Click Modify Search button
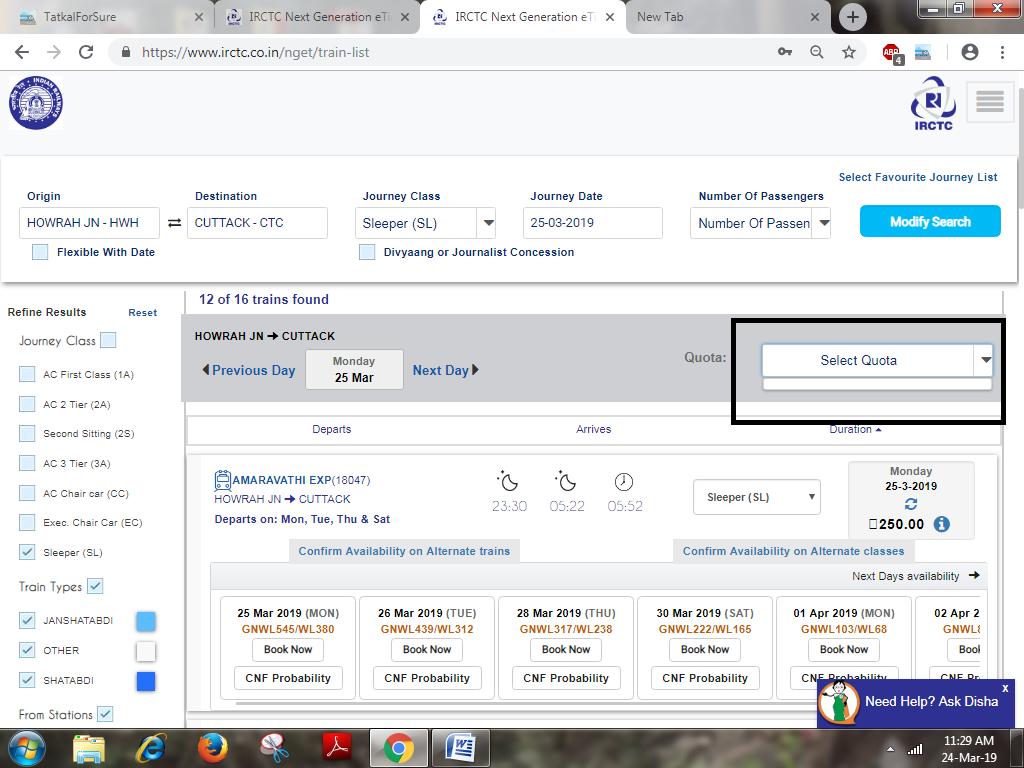 [930, 221]
